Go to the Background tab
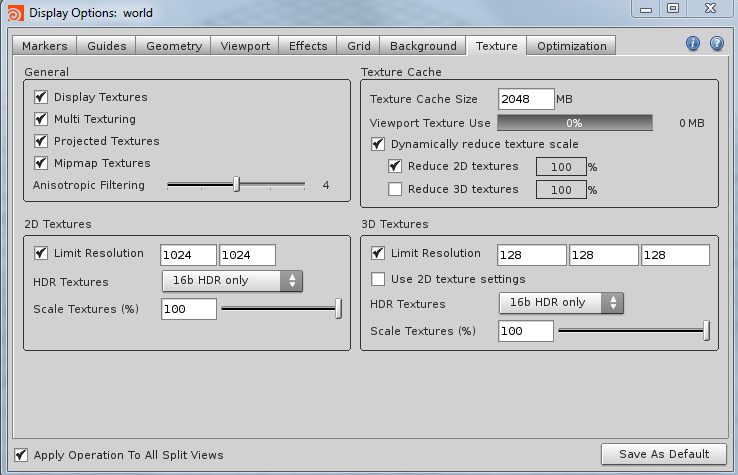 pos(423,46)
